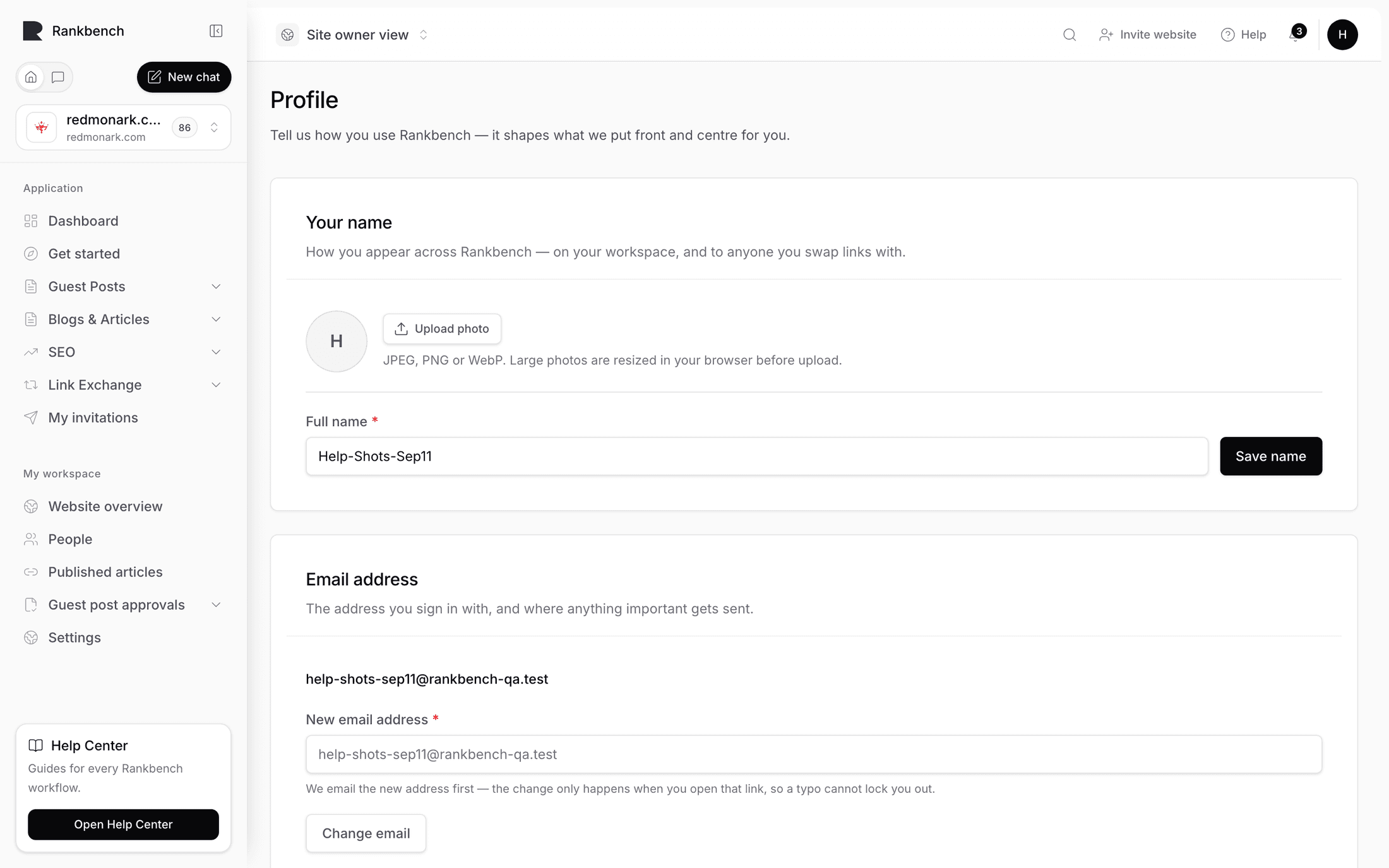Click Open Help Center button
This screenshot has height=868, width=1389.
tap(123, 824)
